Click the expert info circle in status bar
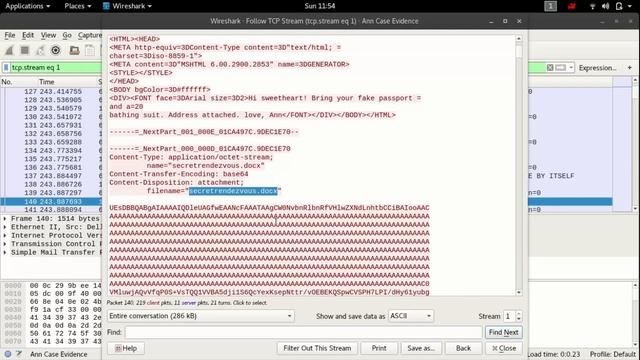 tap(8, 354)
